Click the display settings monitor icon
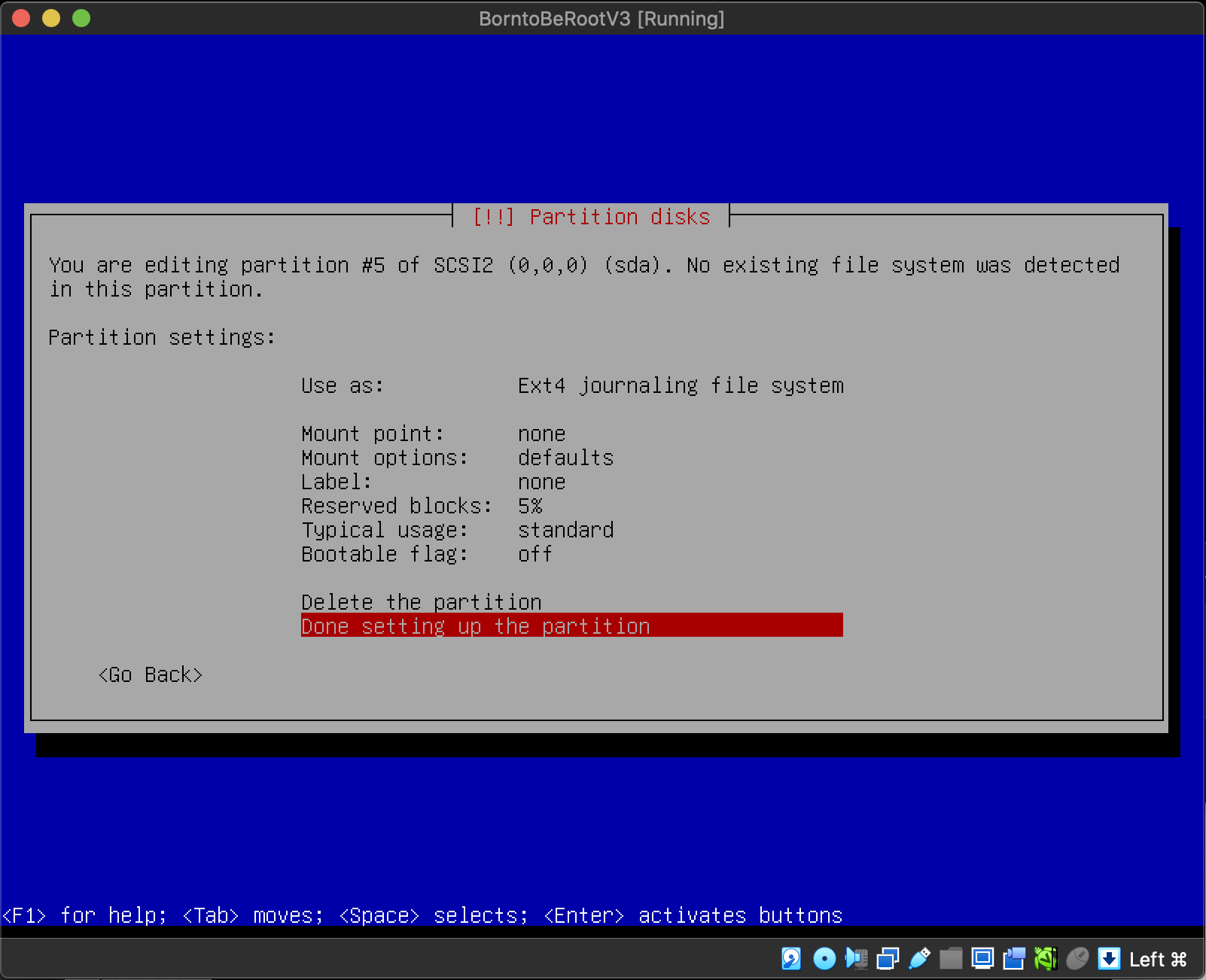 (x=982, y=958)
